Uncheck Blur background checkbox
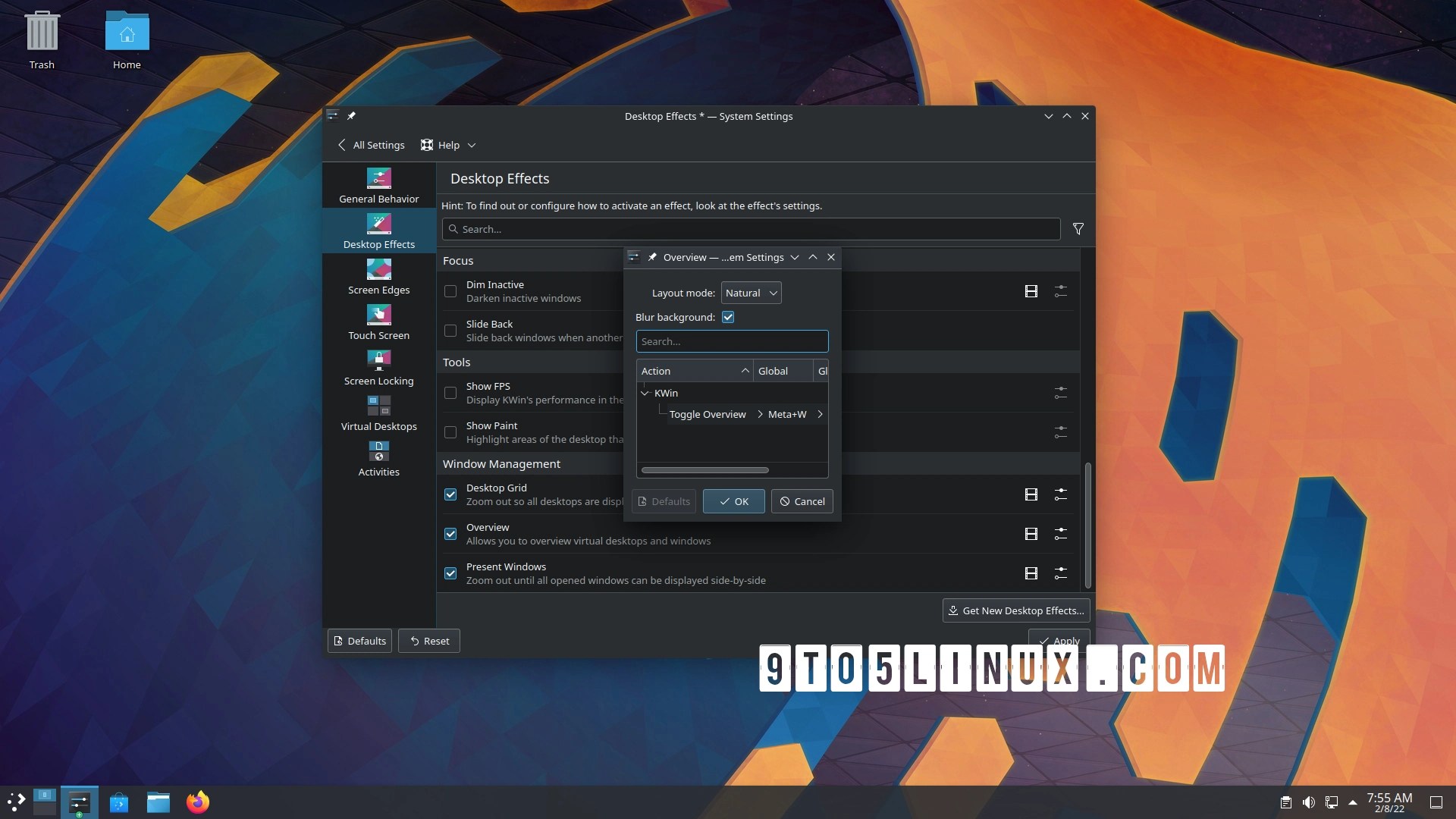This screenshot has width=1456, height=819. 728,317
